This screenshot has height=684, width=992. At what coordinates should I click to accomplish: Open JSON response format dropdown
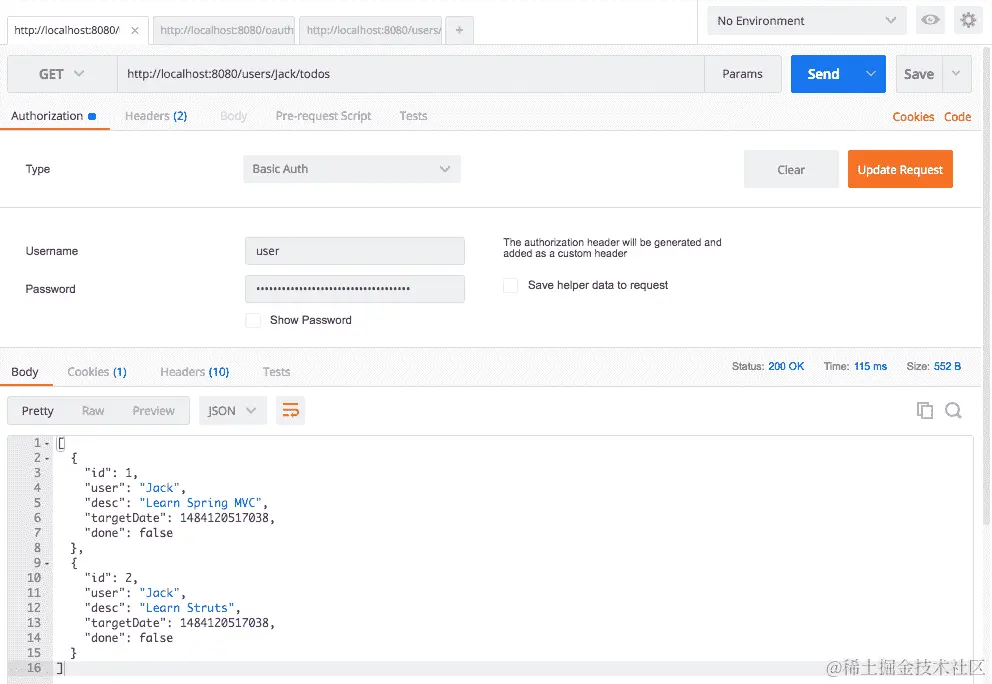(232, 411)
